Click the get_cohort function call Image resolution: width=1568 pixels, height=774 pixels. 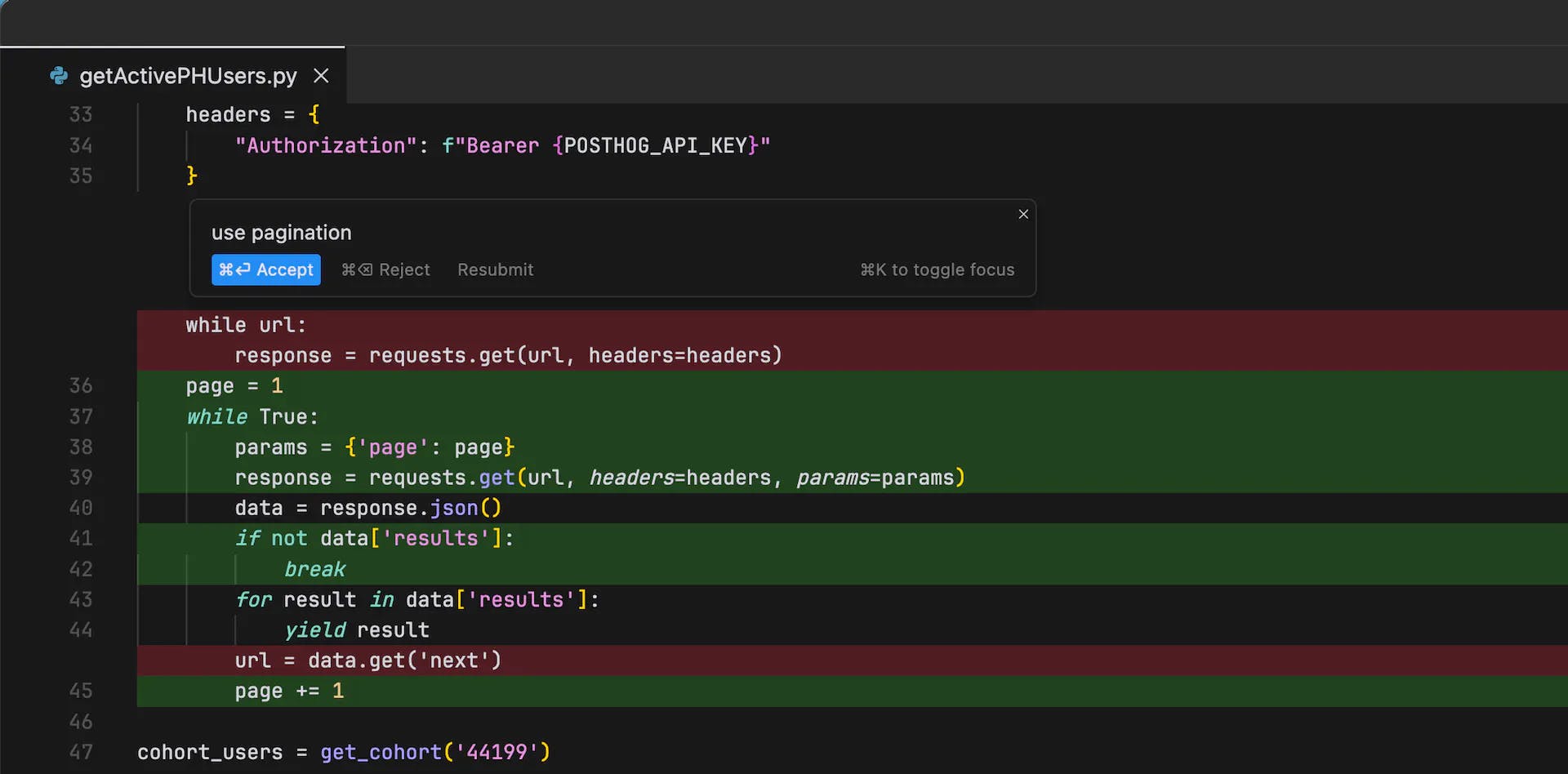tap(381, 752)
